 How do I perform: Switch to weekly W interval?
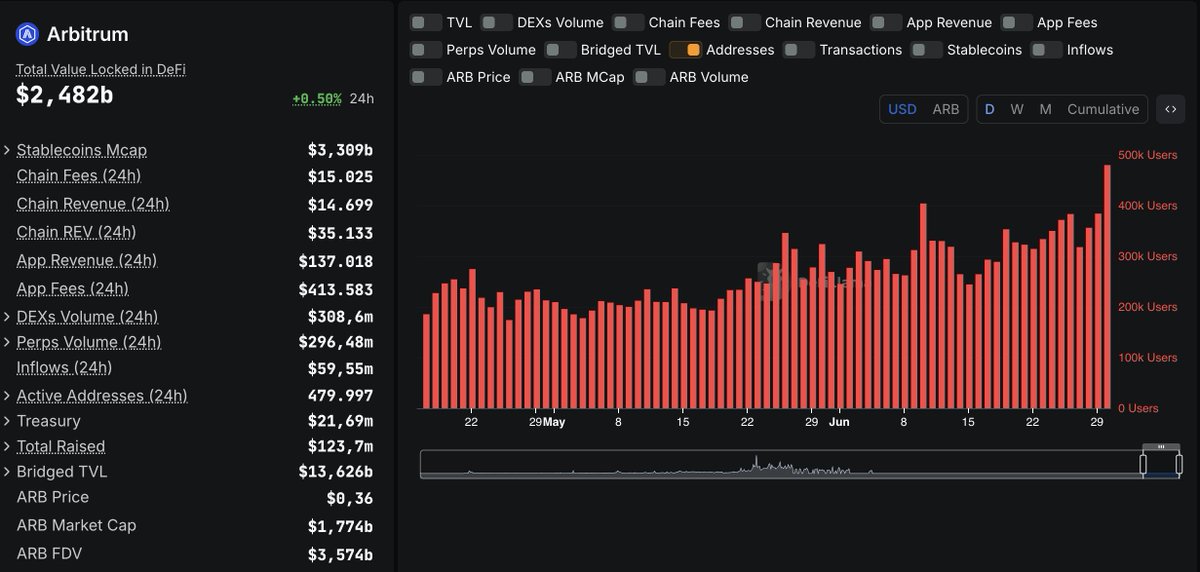click(x=1017, y=109)
